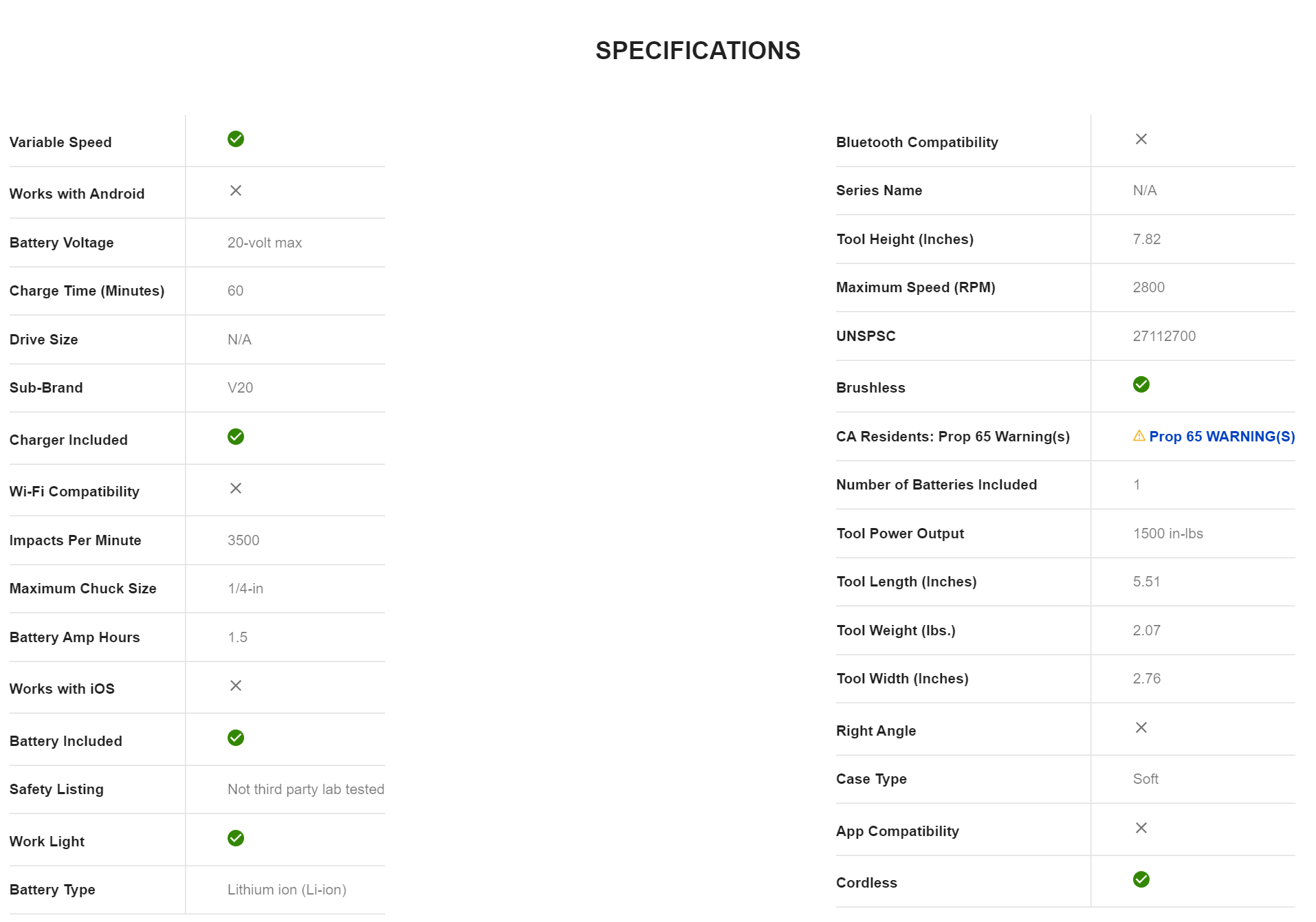Click the X icon for Wi-Fi Compatibility

(x=236, y=488)
